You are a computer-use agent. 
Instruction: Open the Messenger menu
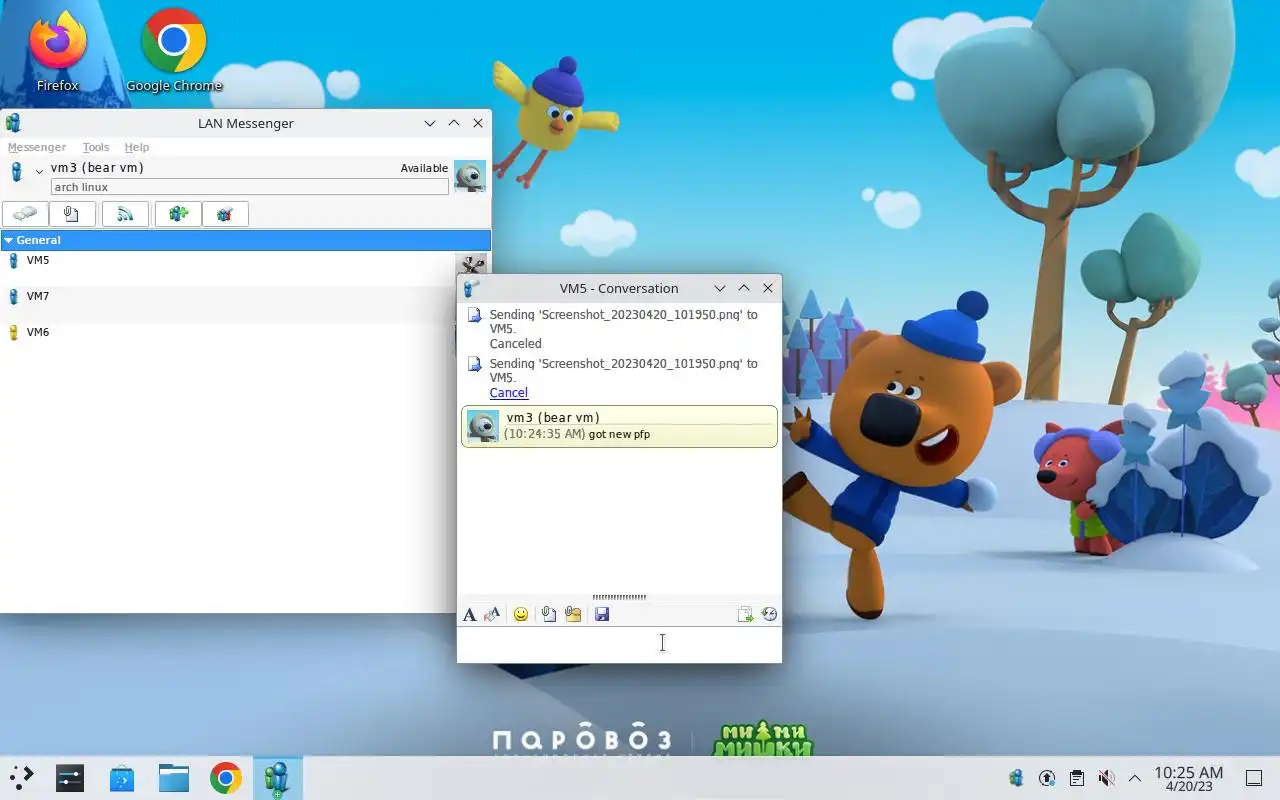point(37,147)
